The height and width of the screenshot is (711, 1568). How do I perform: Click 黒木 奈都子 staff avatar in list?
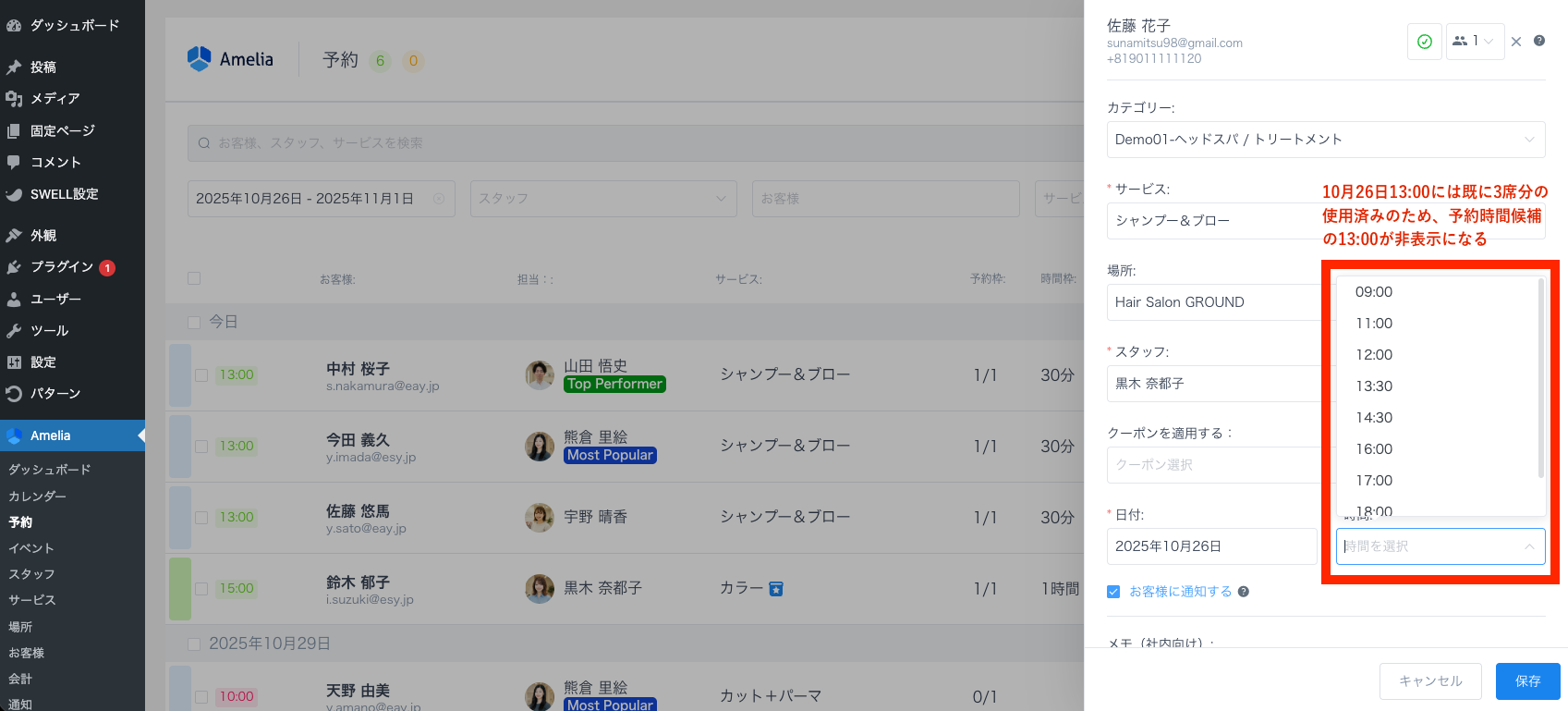[x=540, y=588]
